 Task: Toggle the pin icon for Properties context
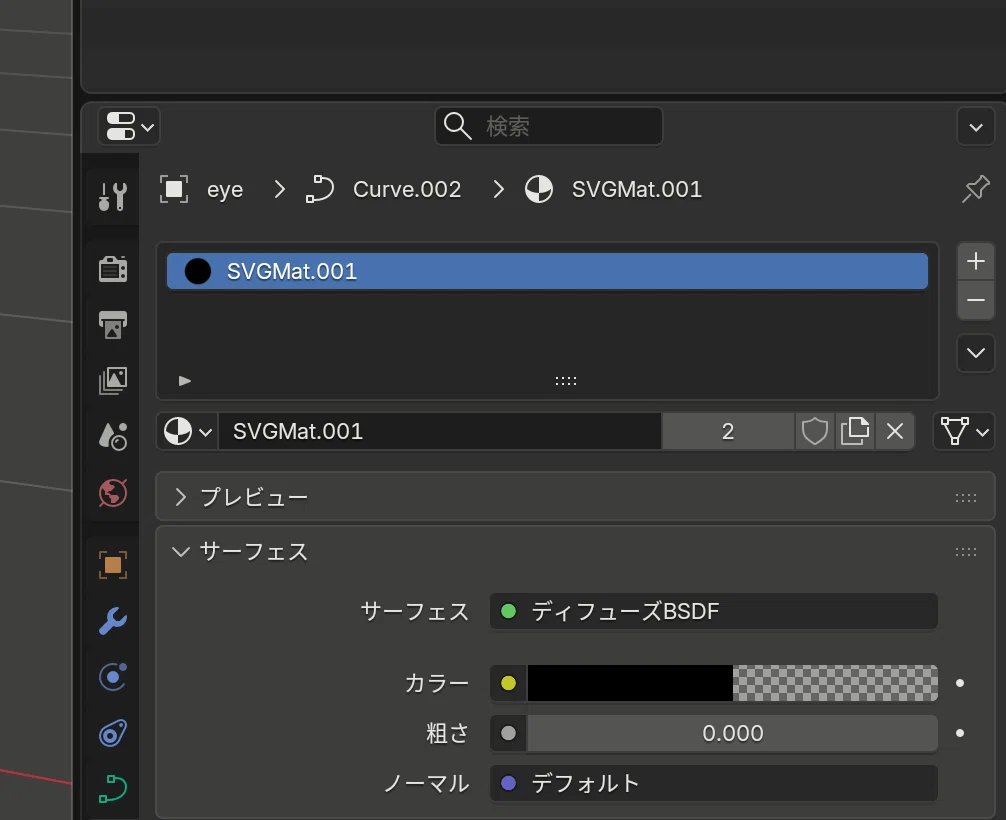[x=976, y=189]
